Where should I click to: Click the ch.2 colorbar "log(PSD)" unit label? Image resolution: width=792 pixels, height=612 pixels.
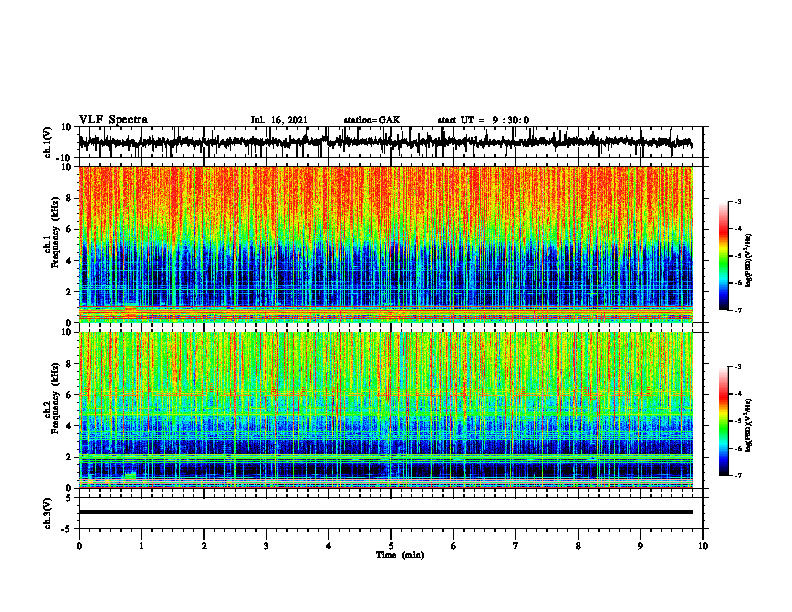(749, 425)
